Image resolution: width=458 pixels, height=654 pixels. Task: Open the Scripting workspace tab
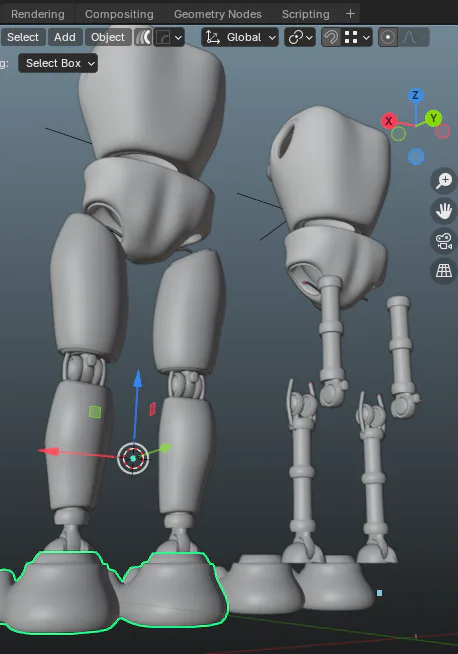click(306, 14)
